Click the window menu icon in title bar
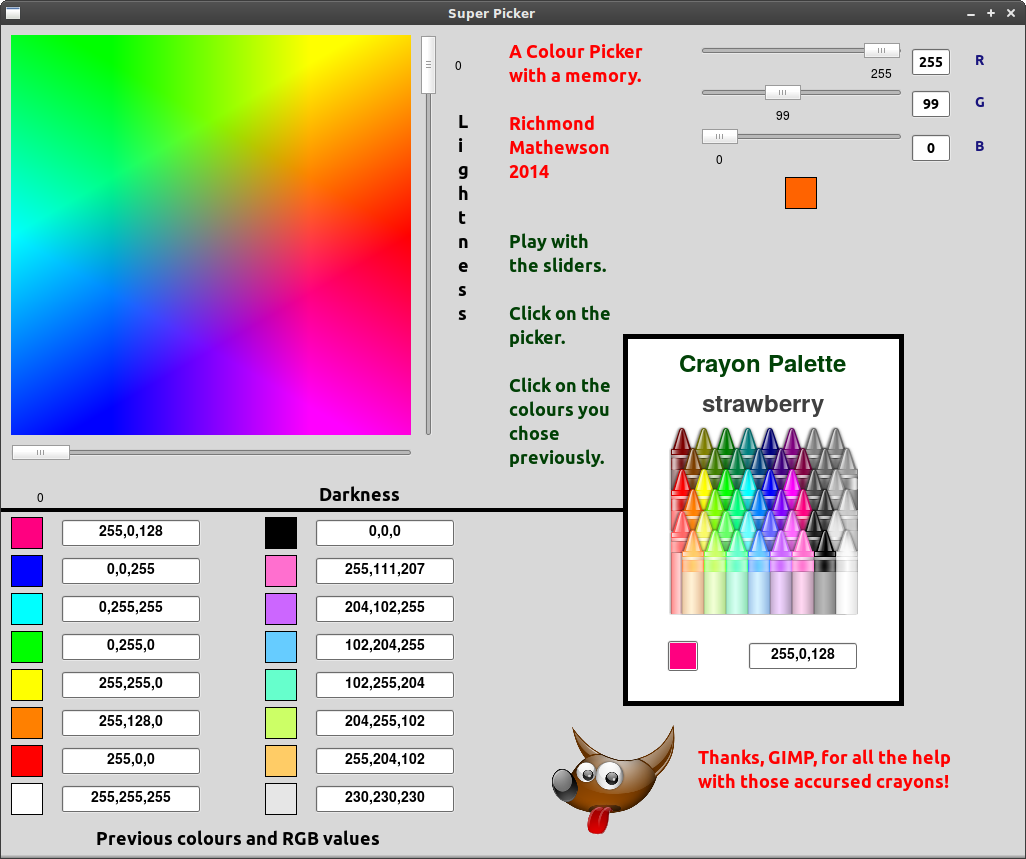 (13, 13)
